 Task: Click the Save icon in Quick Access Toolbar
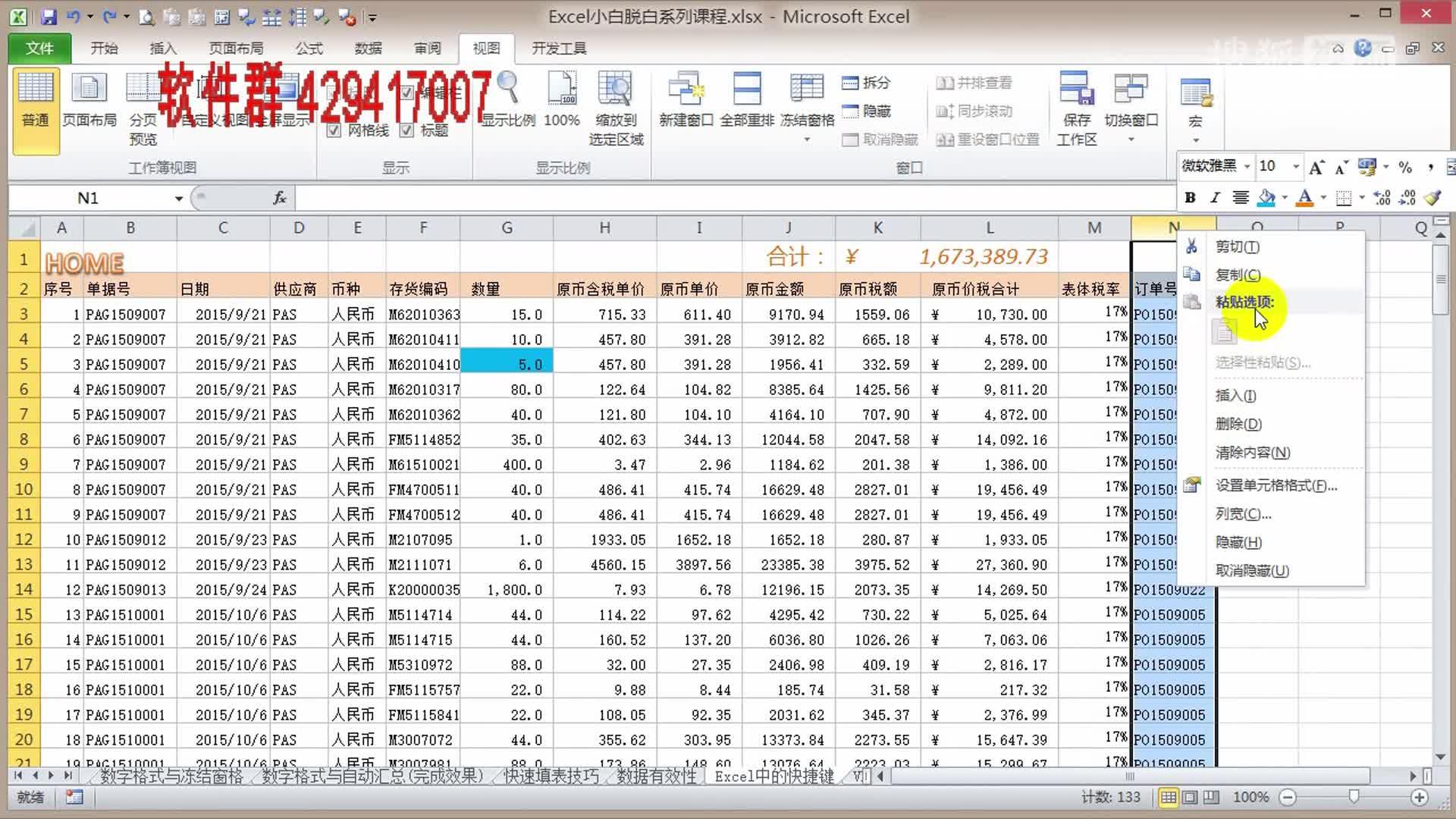tap(49, 16)
